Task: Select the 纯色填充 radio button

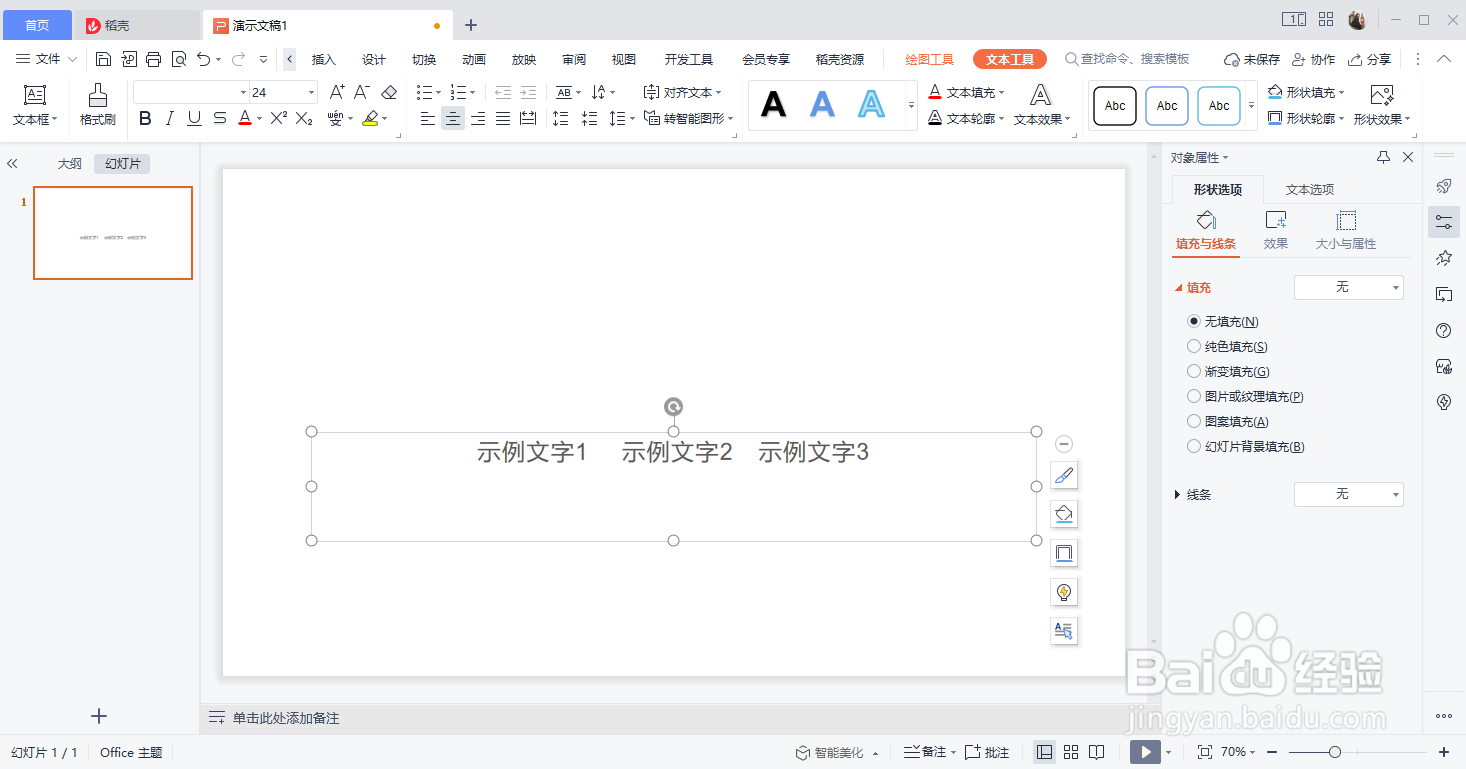Action: (1194, 346)
